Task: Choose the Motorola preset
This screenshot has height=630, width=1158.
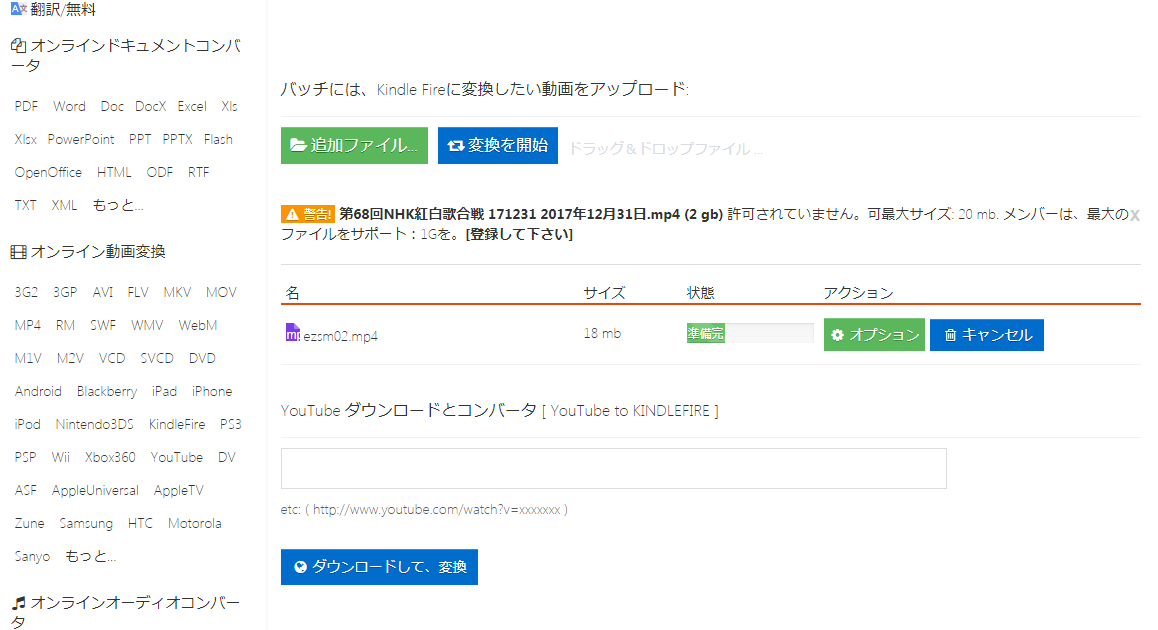Action: (x=194, y=524)
